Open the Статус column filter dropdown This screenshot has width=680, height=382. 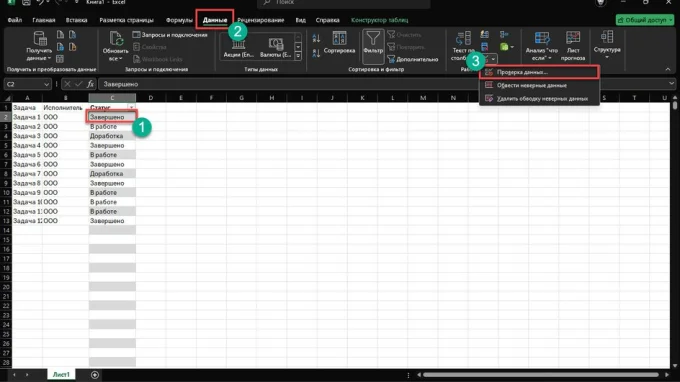tap(131, 108)
